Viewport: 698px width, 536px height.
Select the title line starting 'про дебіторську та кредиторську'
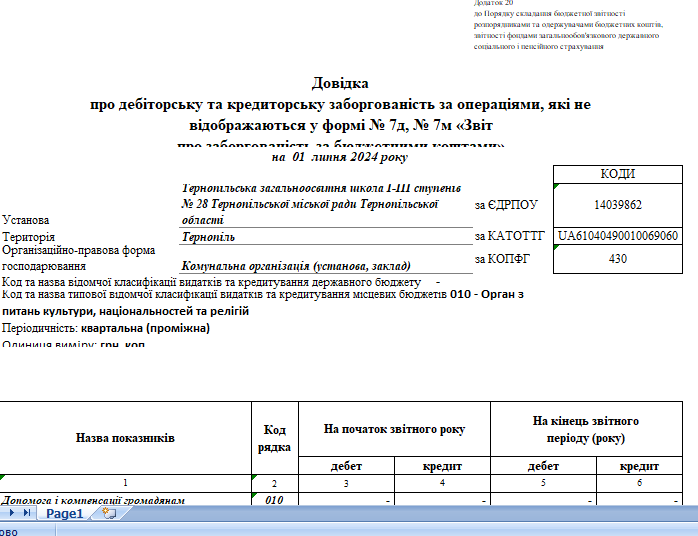(x=340, y=105)
